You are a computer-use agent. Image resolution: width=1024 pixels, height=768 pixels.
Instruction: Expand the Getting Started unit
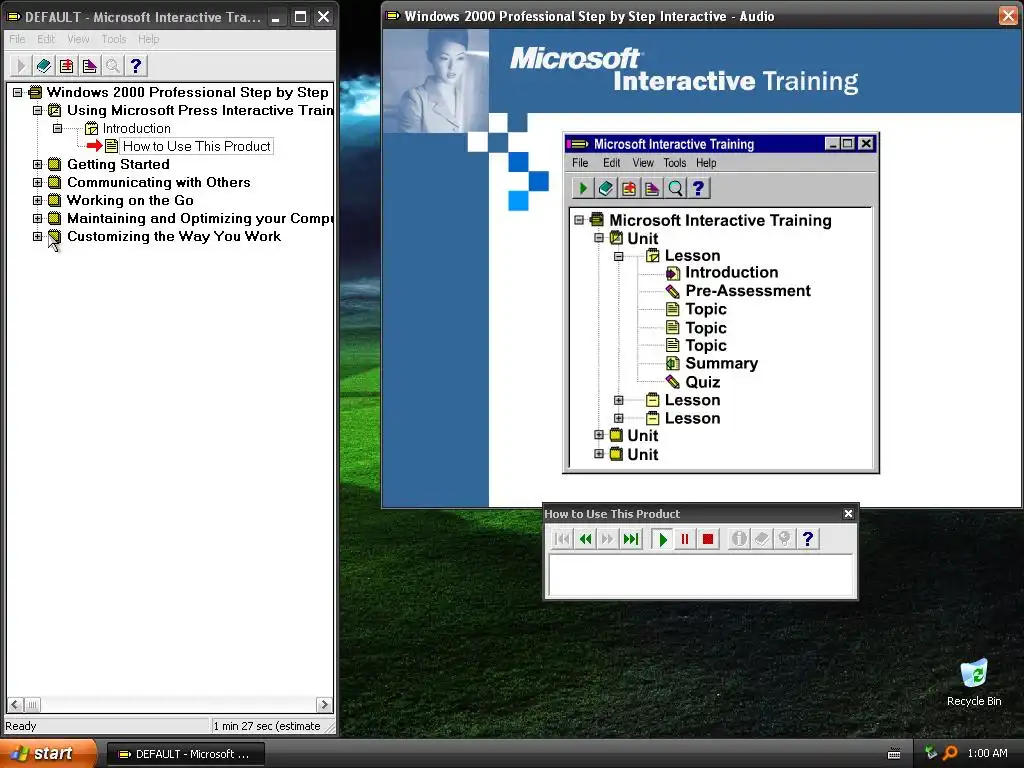37,165
